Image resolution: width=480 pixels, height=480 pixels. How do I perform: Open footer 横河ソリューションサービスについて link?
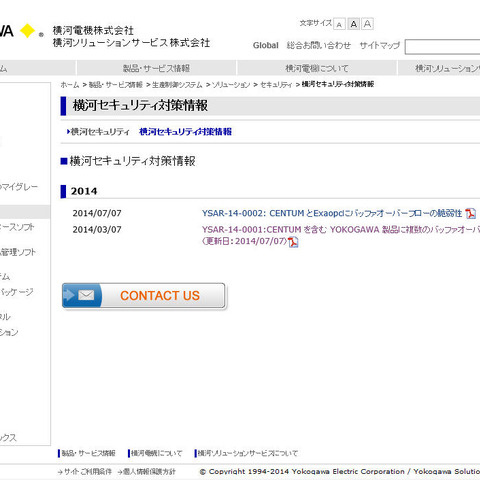[x=248, y=453]
